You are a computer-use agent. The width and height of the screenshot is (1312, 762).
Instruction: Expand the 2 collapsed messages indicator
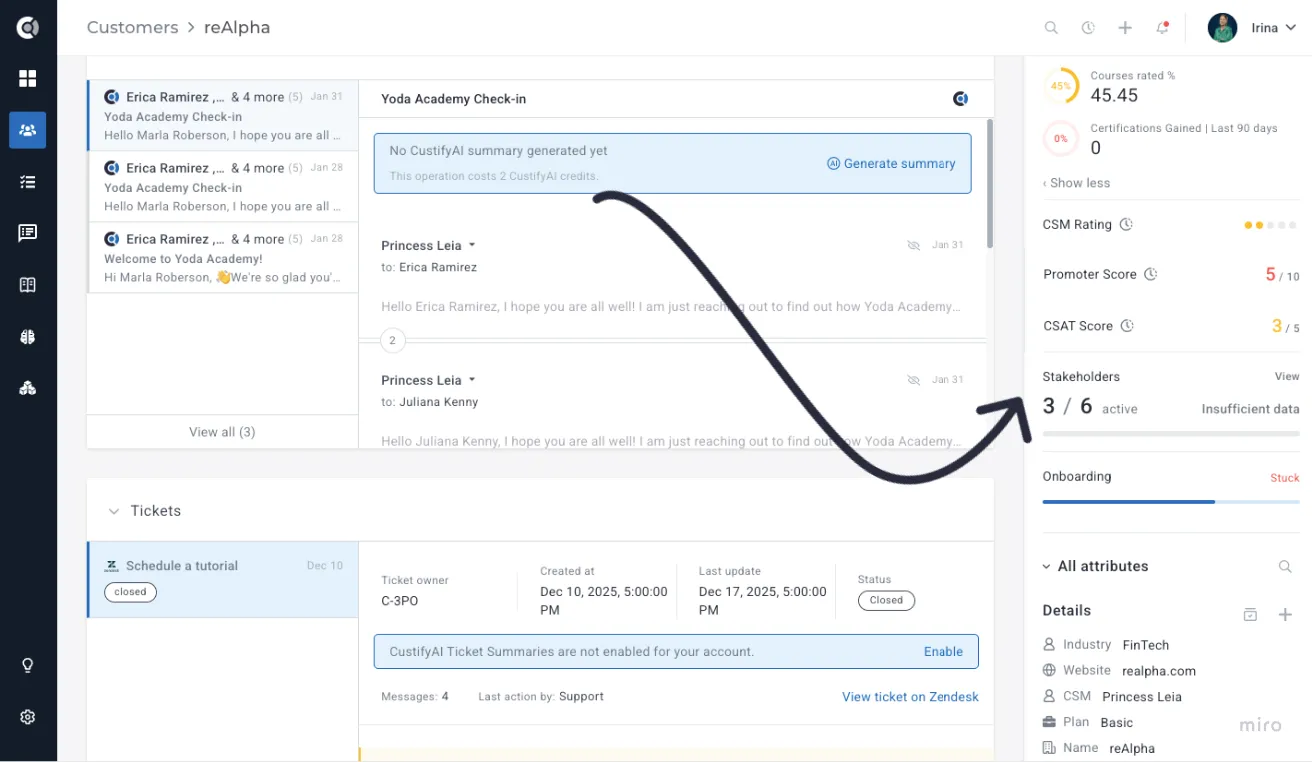392,341
